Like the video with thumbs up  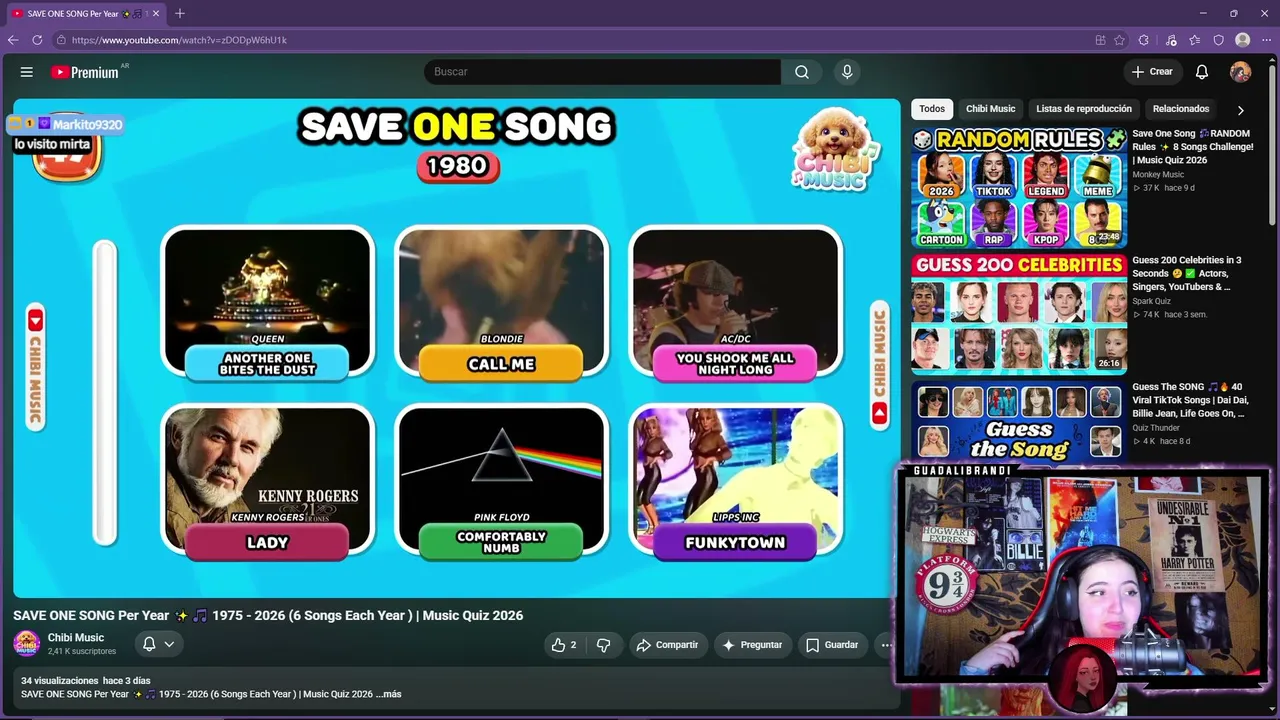[x=564, y=645]
